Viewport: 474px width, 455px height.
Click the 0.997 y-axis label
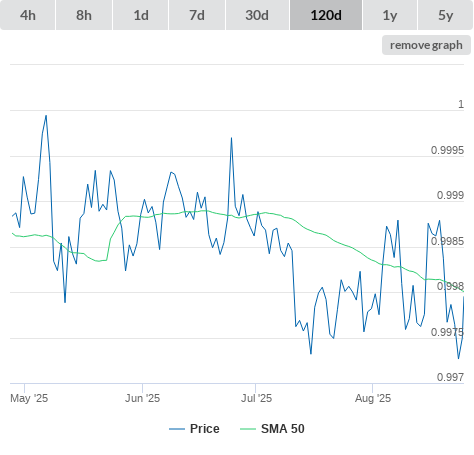click(450, 377)
